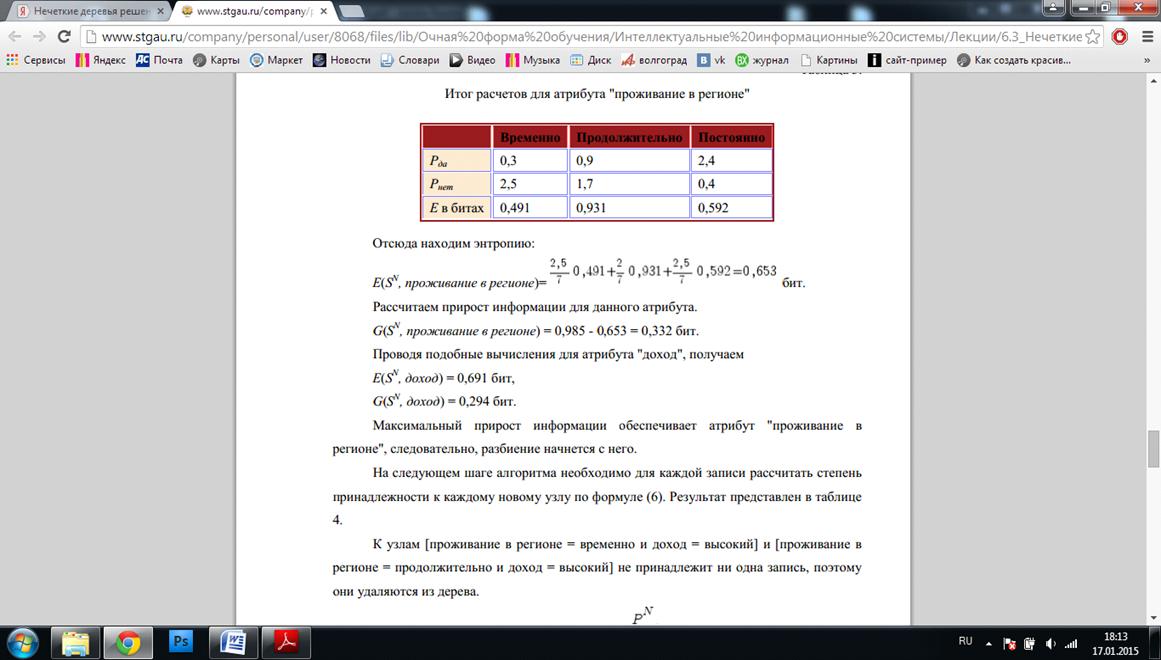Click the cell with value 0,592
The width and height of the screenshot is (1161, 660).
tap(732, 208)
